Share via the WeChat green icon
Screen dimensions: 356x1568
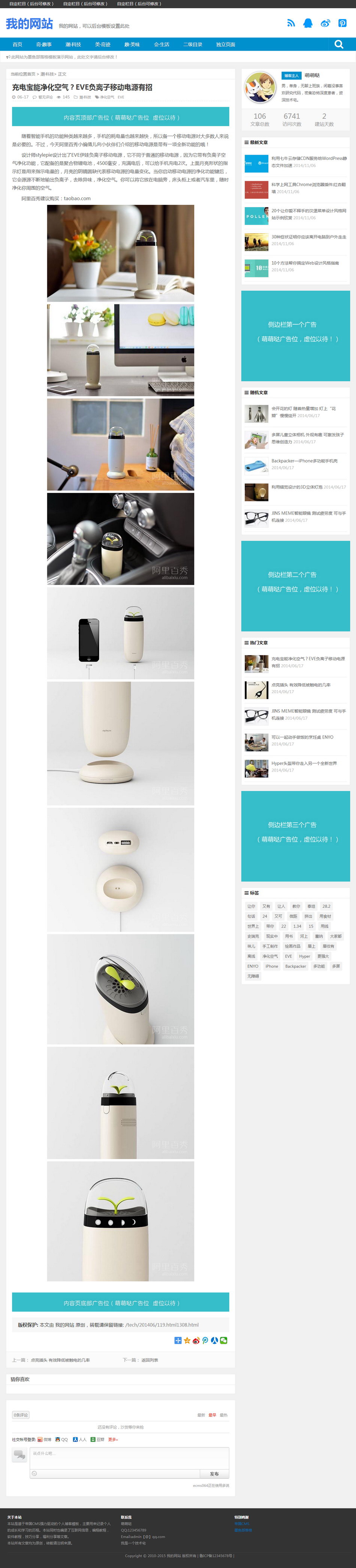pos(224,1340)
